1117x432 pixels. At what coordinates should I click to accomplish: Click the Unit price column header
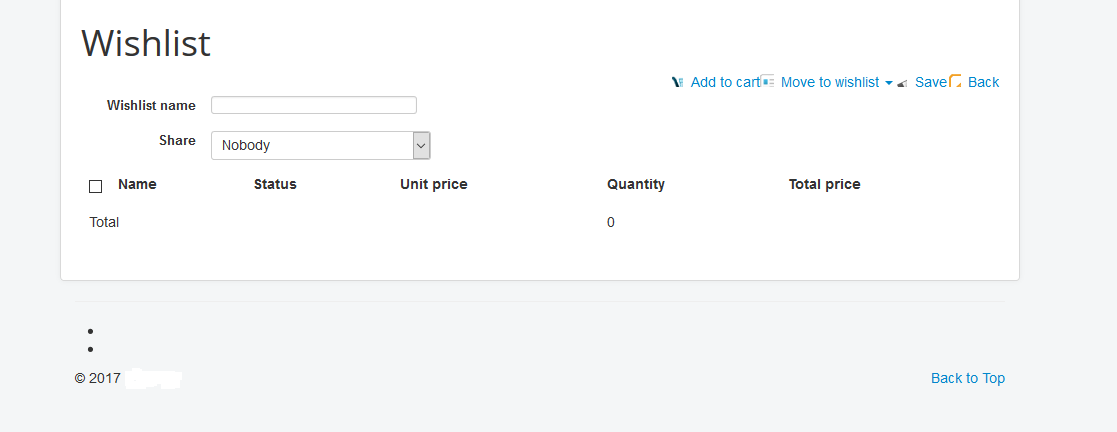[433, 184]
